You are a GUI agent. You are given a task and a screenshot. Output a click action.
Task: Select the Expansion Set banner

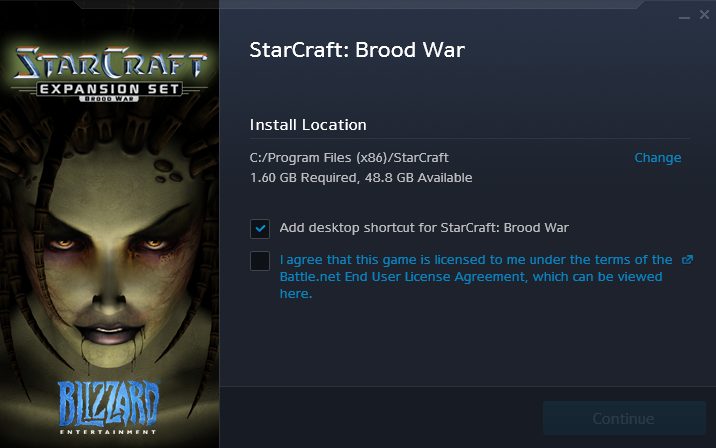110,89
